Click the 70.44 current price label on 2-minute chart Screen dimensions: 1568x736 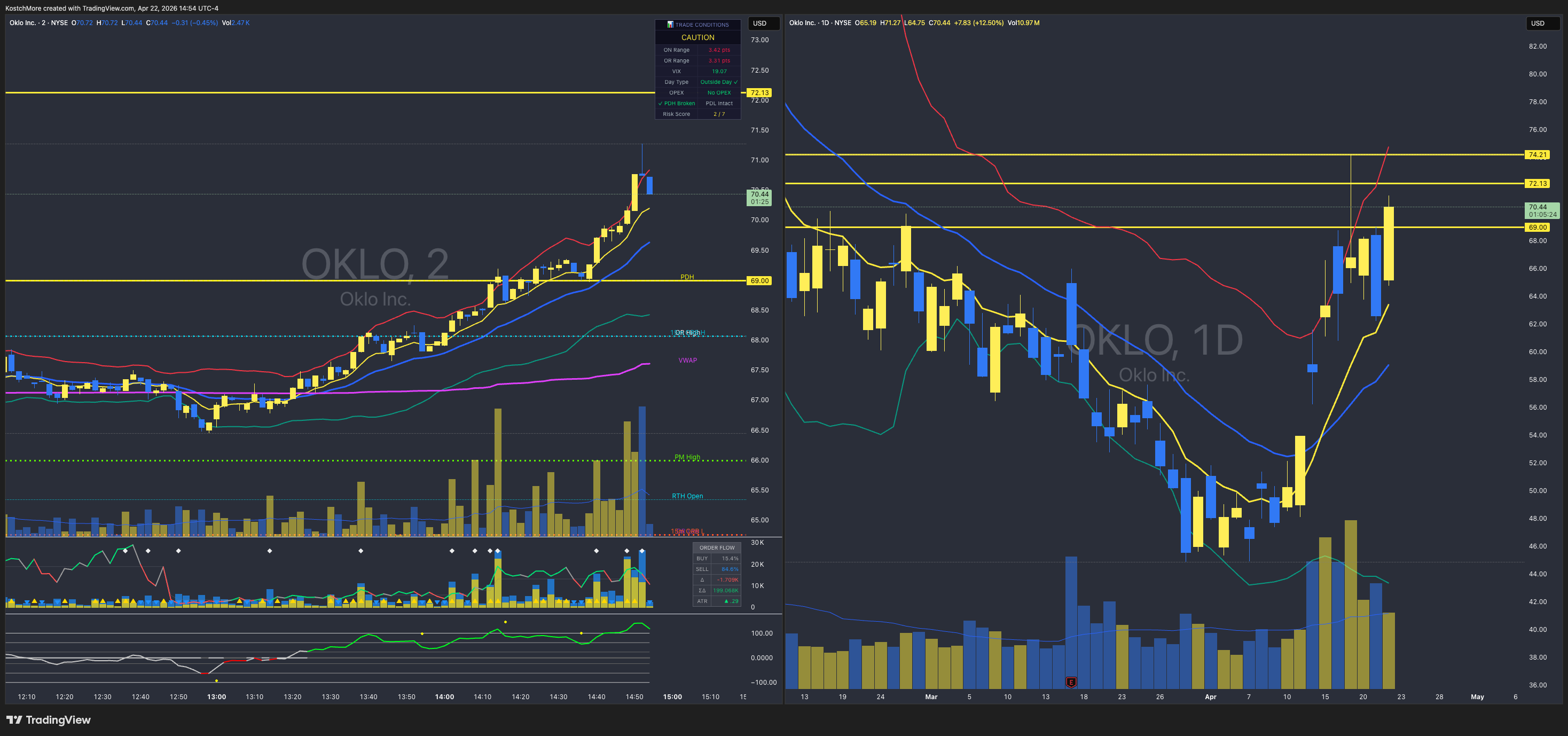pyautogui.click(x=759, y=198)
